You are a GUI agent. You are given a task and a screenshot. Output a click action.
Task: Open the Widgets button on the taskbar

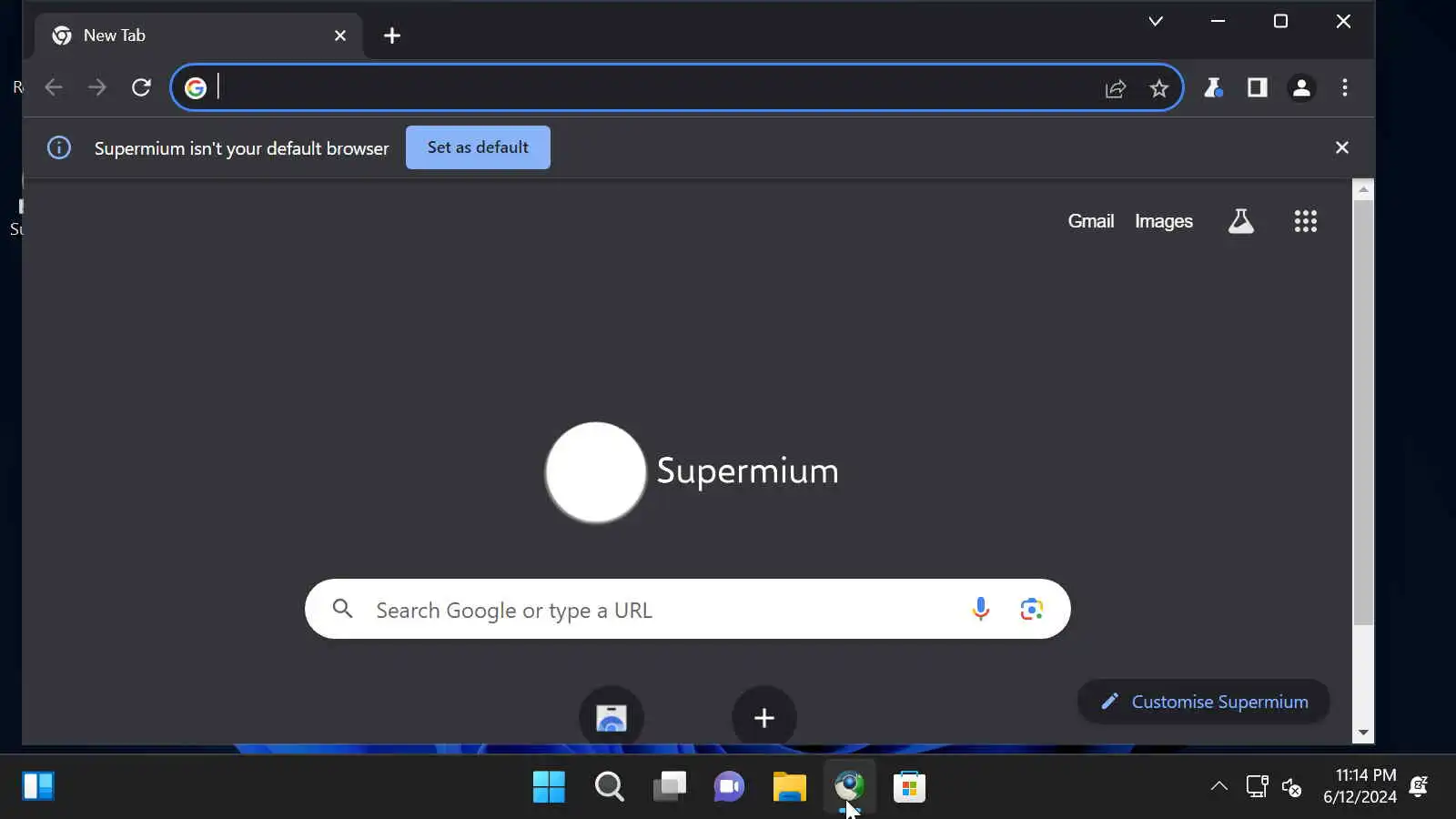coord(38,786)
